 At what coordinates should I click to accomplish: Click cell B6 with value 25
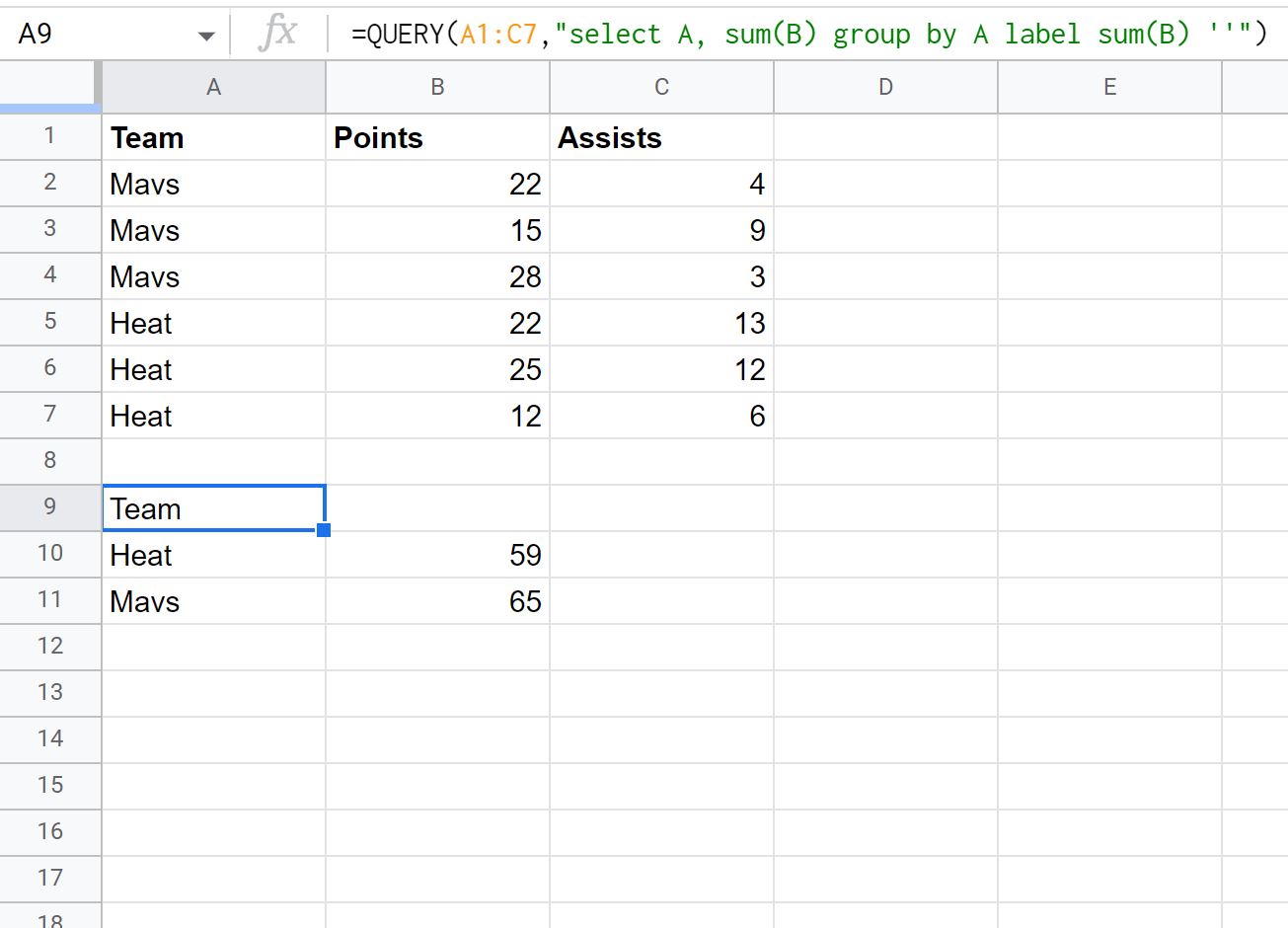(x=437, y=369)
